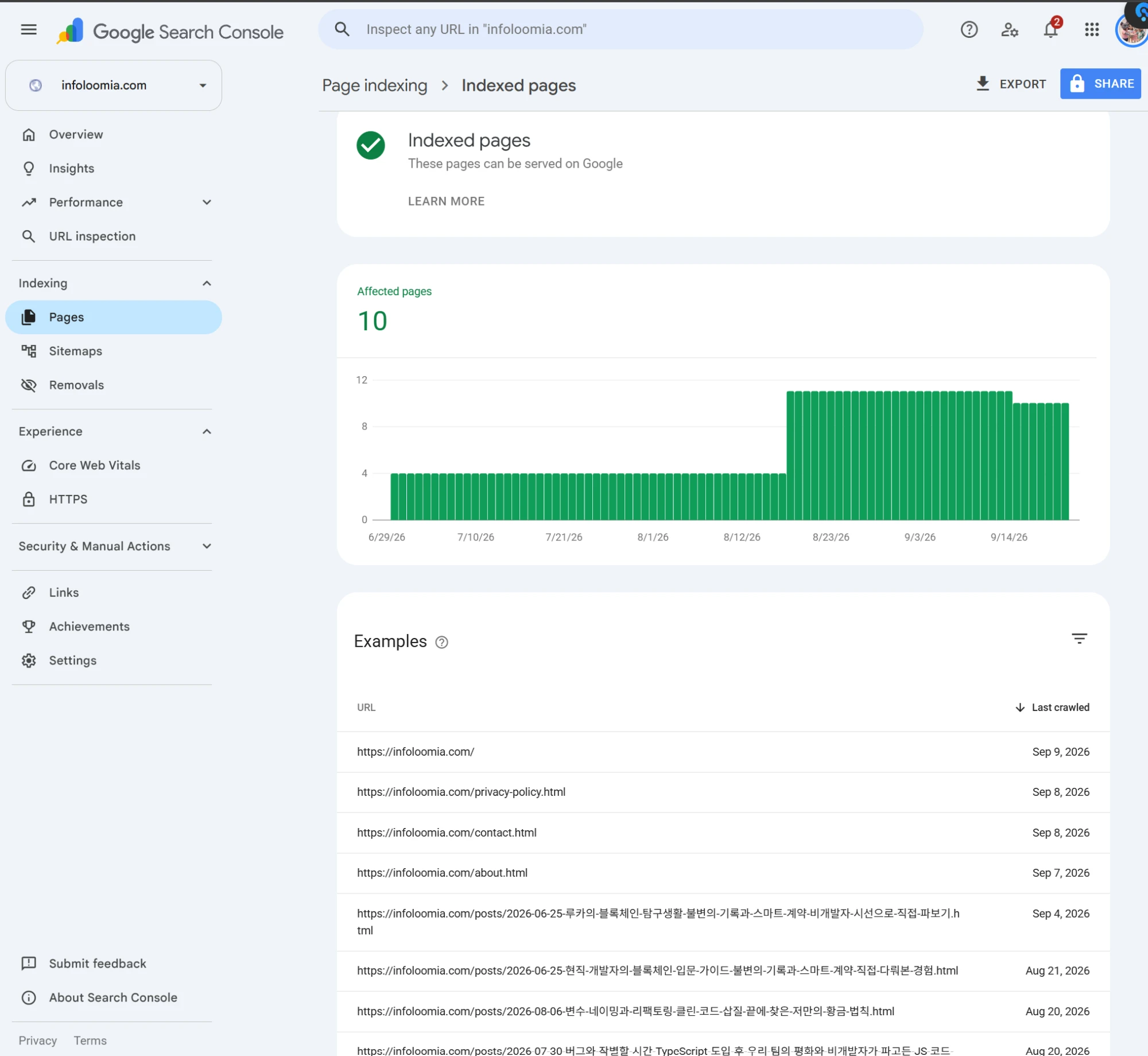Click the help question mark icon
Screen dimensions: 1148x1056
[969, 30]
